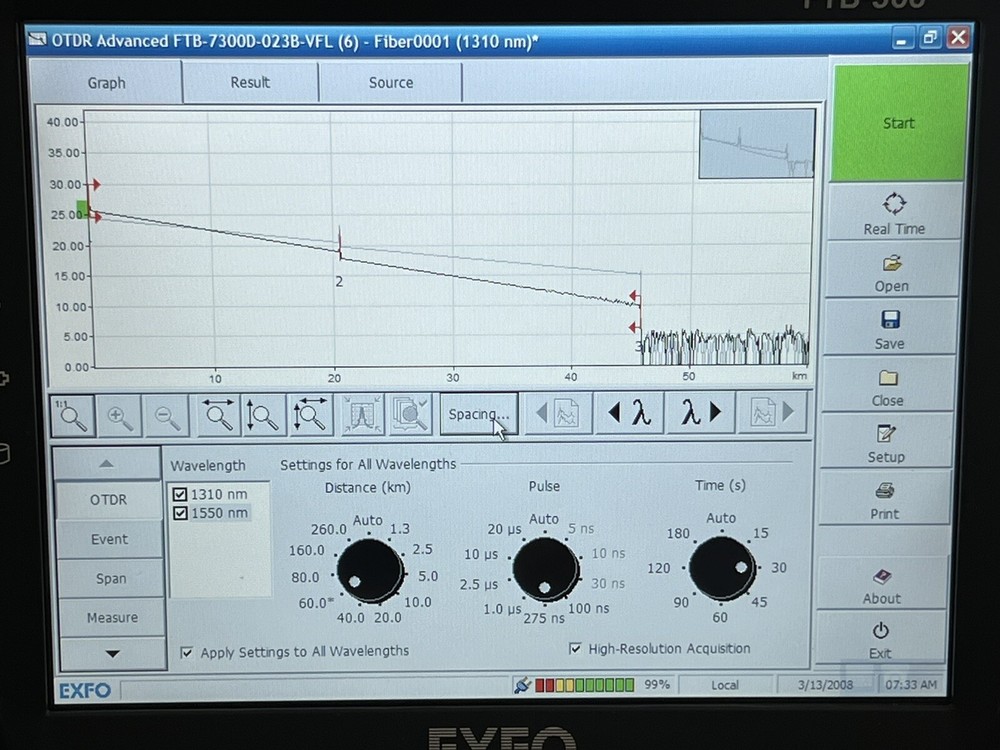The height and width of the screenshot is (750, 1000).
Task: Open the Spacing options
Action: [x=478, y=413]
